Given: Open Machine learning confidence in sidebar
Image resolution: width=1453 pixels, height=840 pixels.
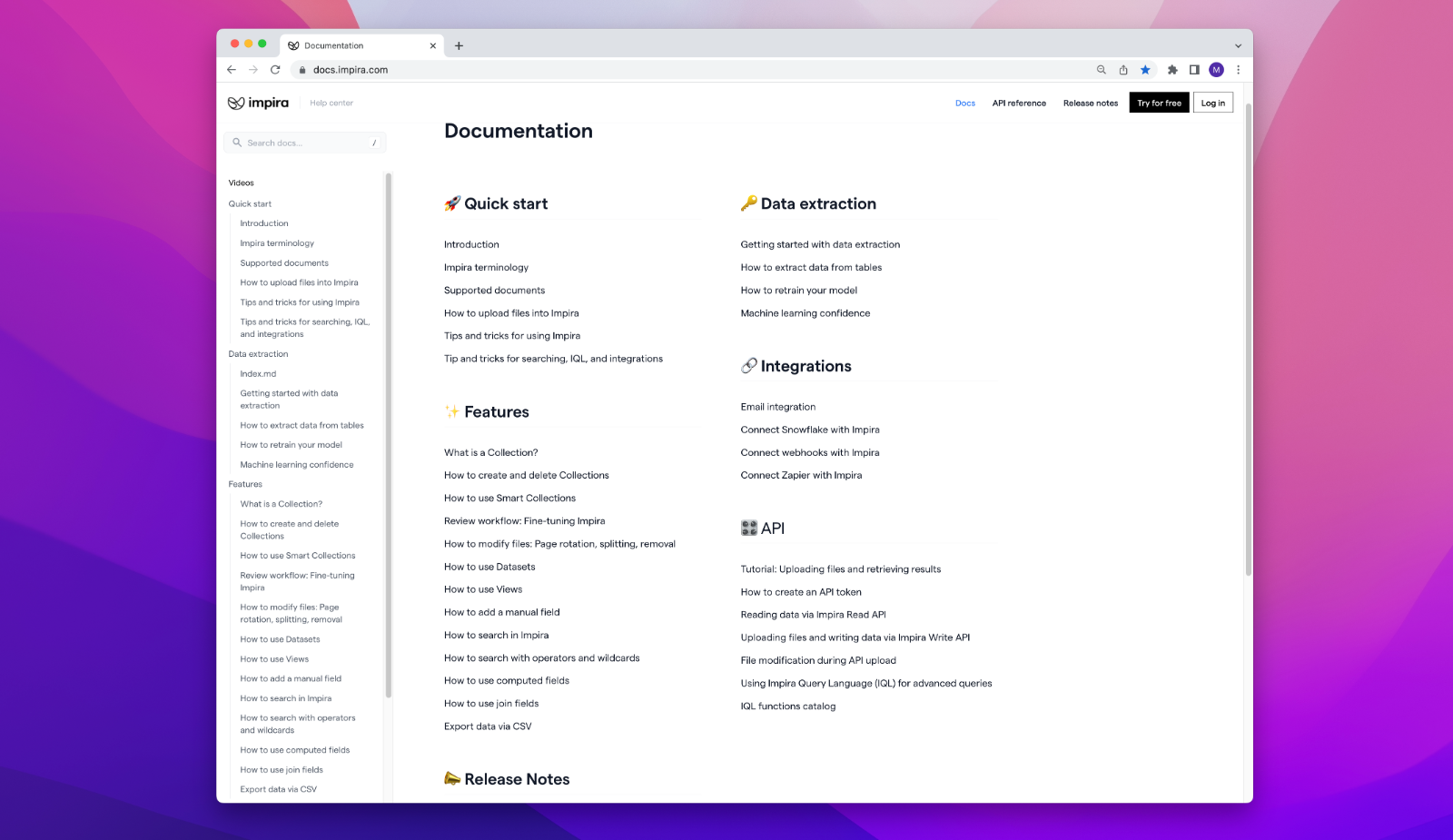Looking at the screenshot, I should click(297, 465).
